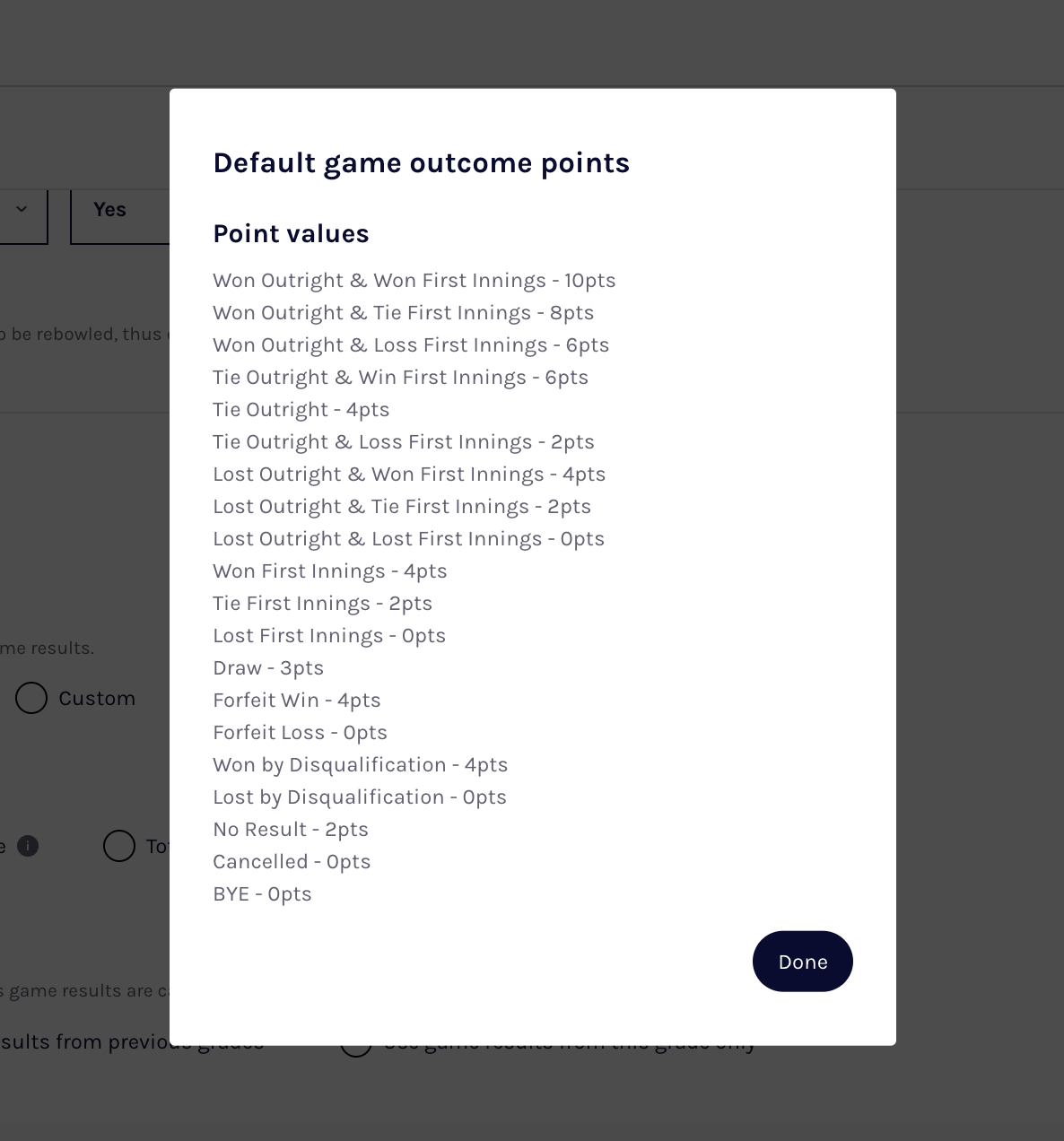Click the Point values subheading
The image size is (1064, 1141).
[291, 233]
